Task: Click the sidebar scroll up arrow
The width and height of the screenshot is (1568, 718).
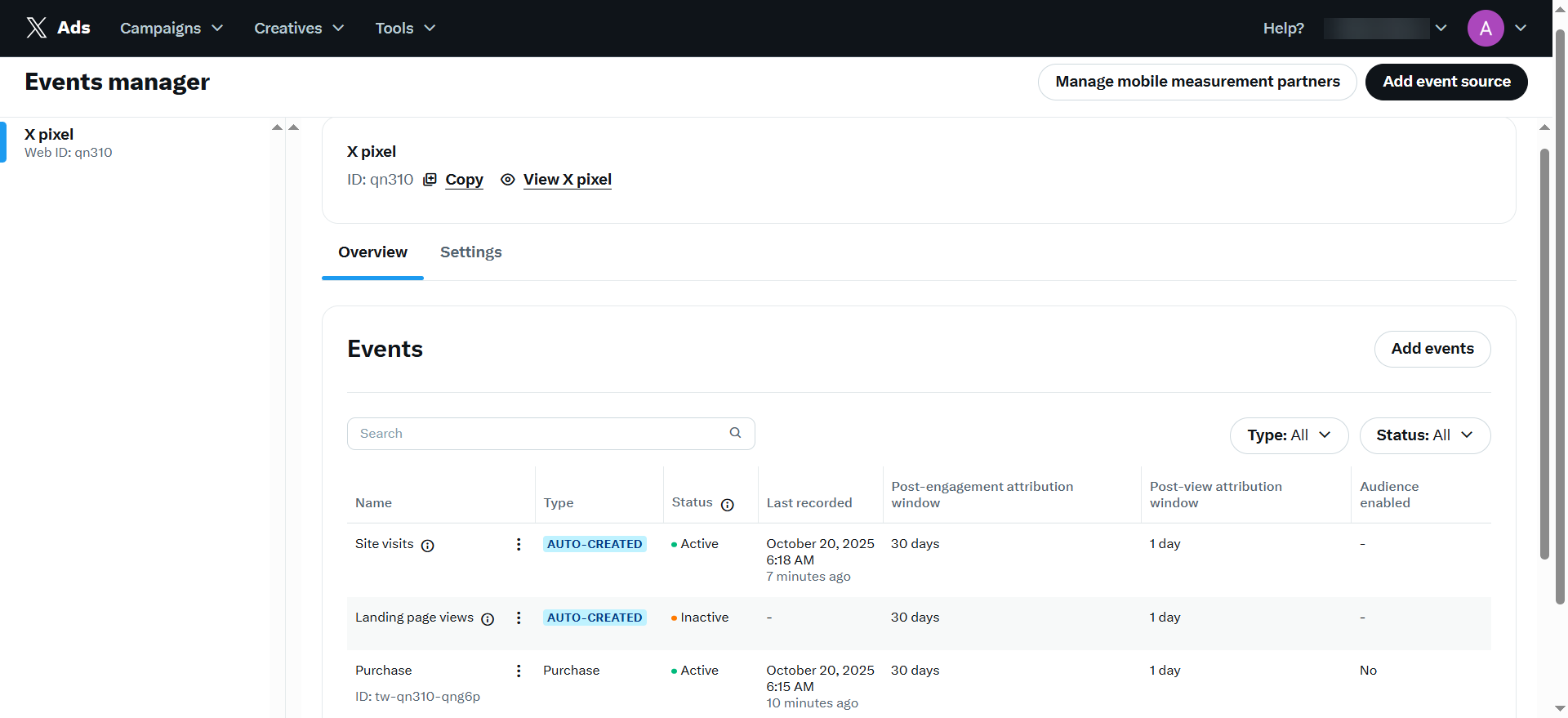Action: tap(277, 127)
